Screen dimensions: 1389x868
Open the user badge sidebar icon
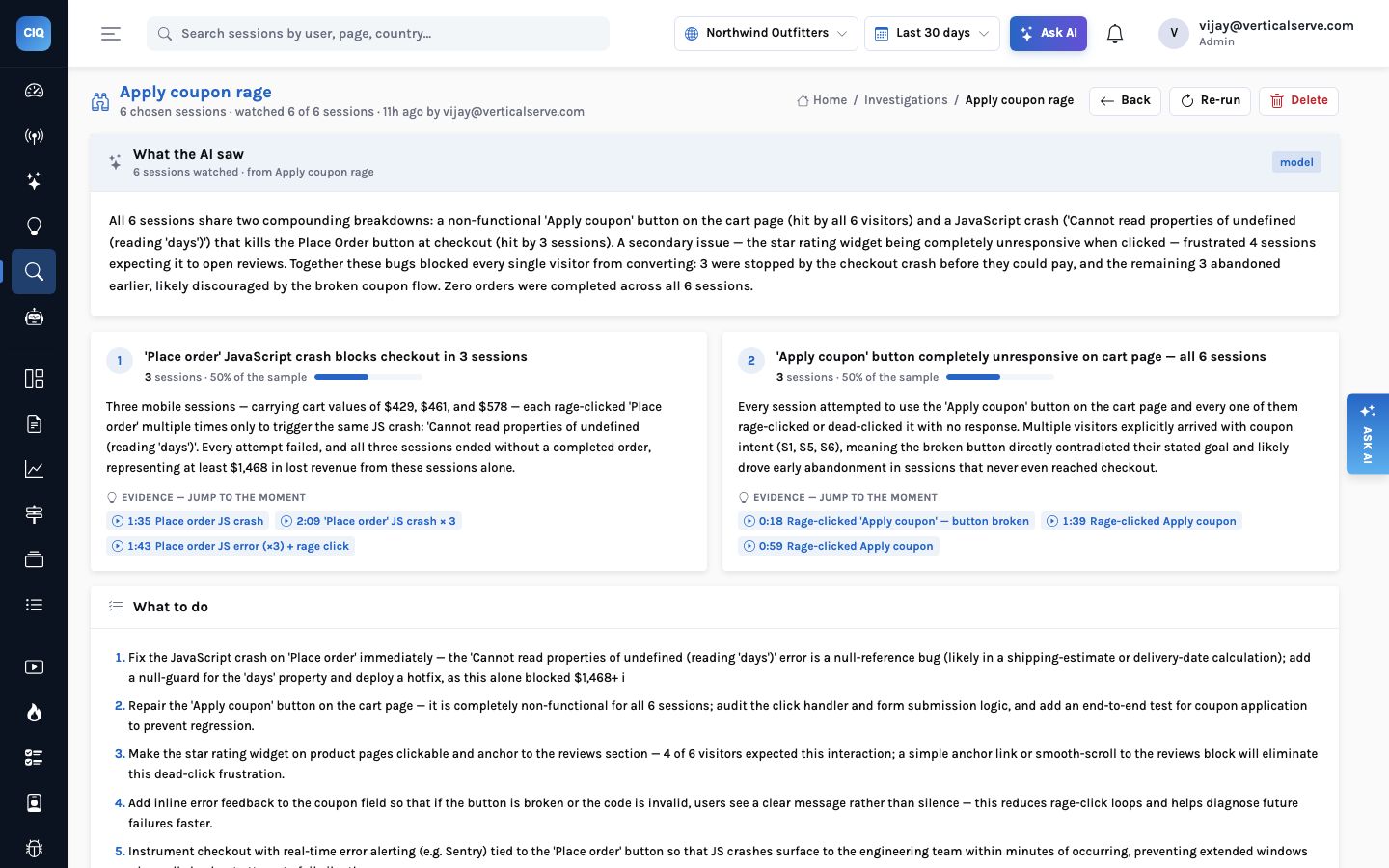click(34, 802)
